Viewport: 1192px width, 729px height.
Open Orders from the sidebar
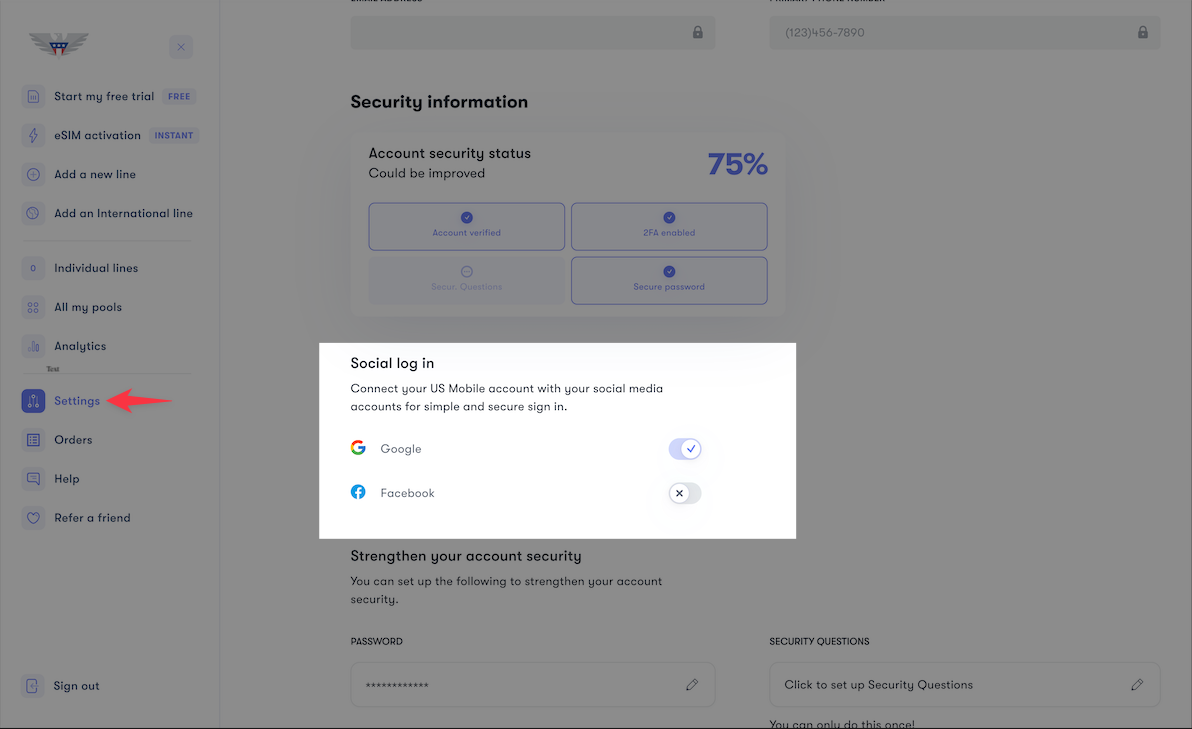(x=73, y=439)
